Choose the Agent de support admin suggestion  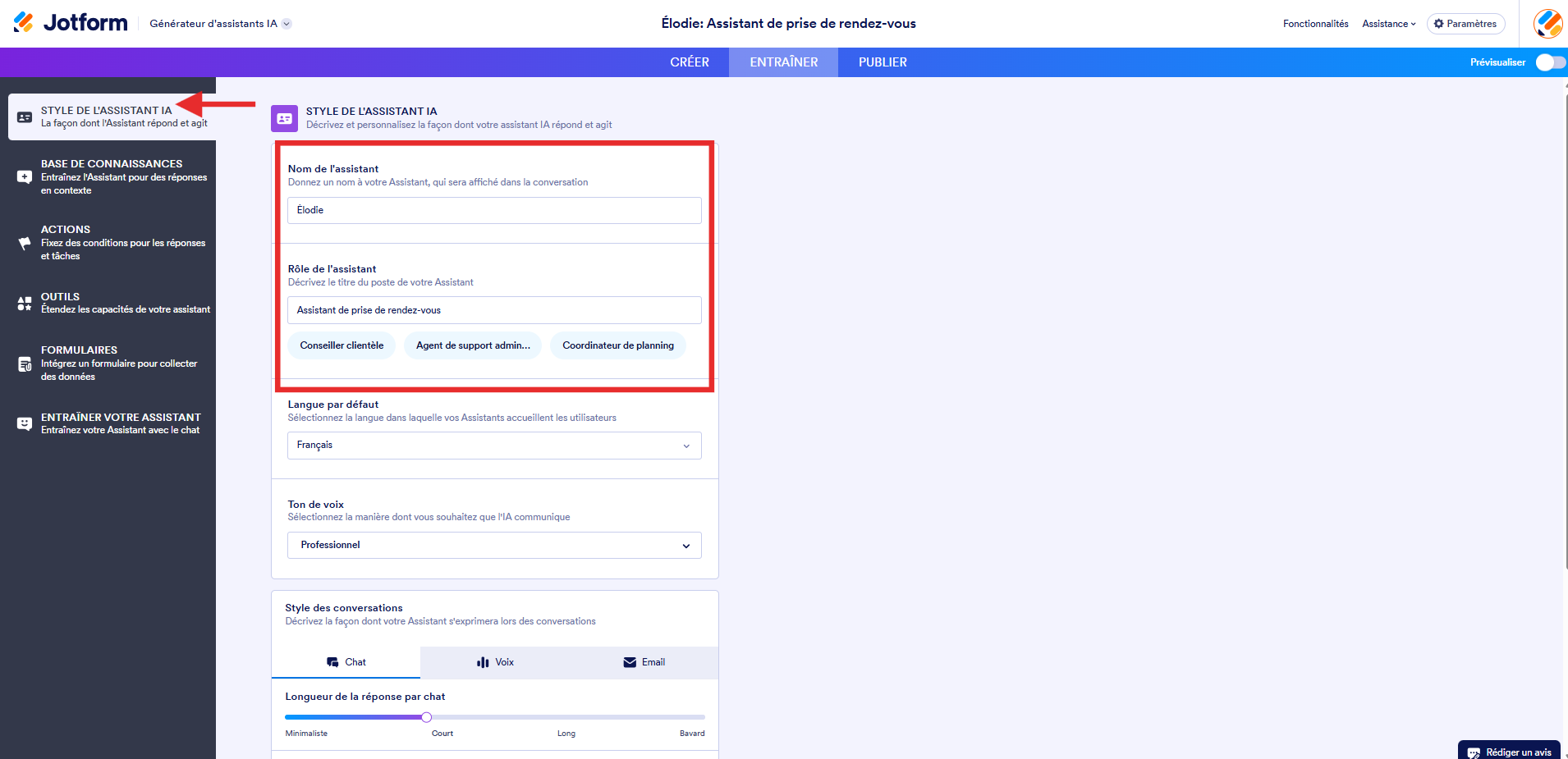pos(473,345)
